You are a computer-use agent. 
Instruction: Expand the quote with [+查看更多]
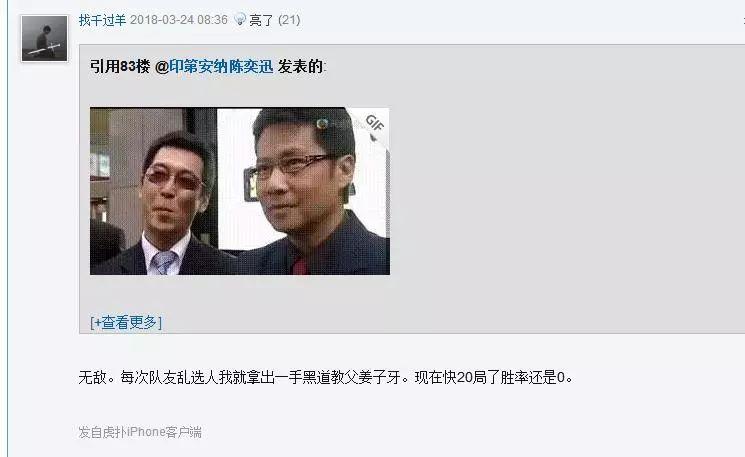pyautogui.click(x=126, y=323)
